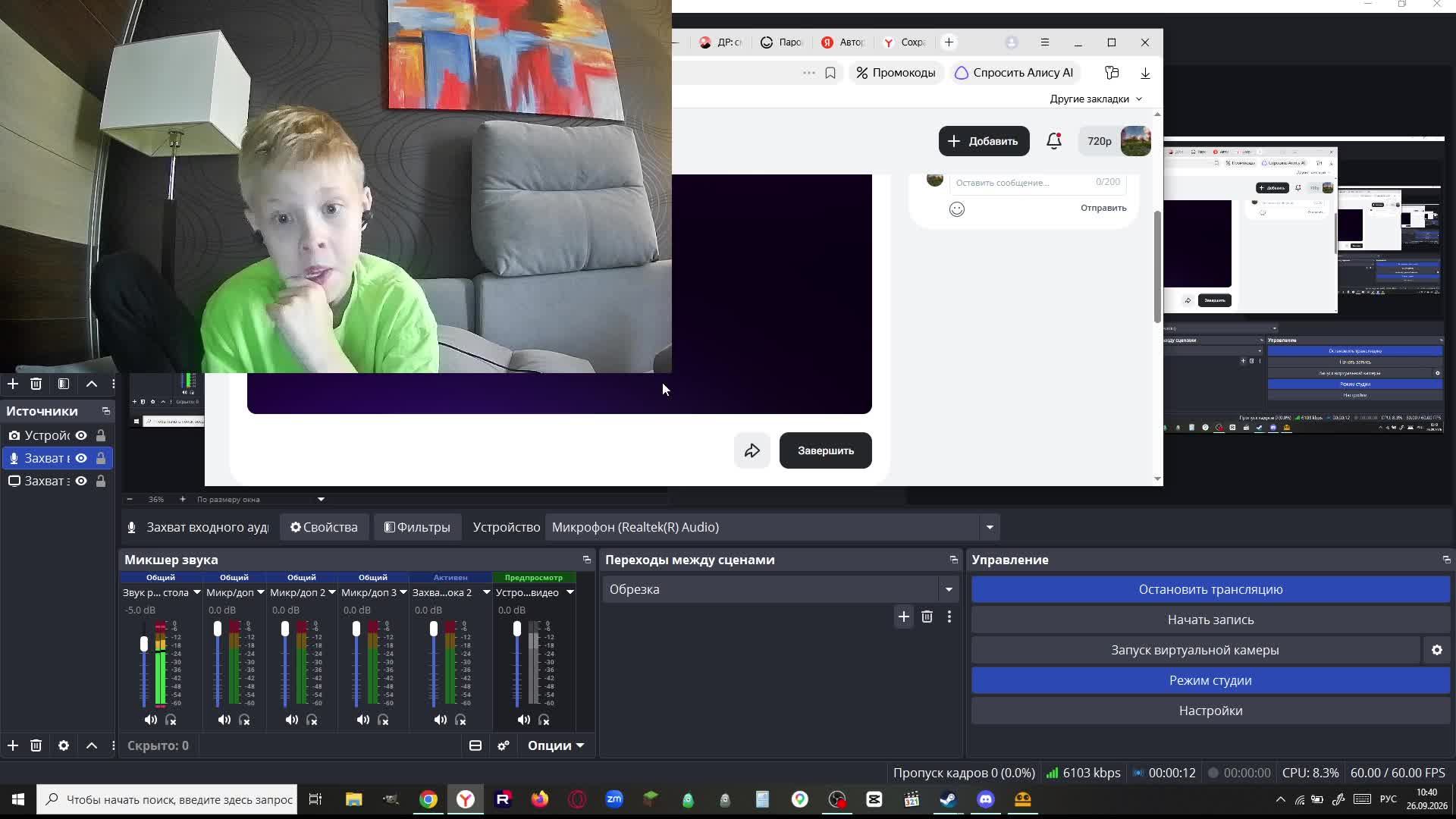This screenshot has width=1456, height=819.
Task: Click Остановить трансляцию button
Action: [x=1210, y=589]
